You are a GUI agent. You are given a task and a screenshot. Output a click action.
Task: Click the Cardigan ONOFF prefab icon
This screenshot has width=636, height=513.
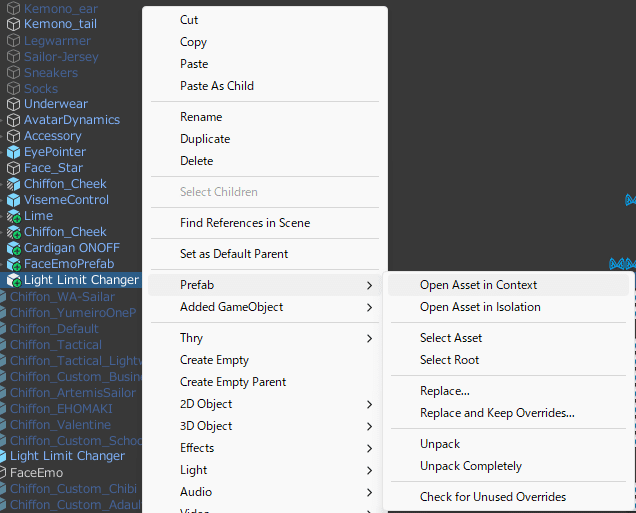coord(14,248)
